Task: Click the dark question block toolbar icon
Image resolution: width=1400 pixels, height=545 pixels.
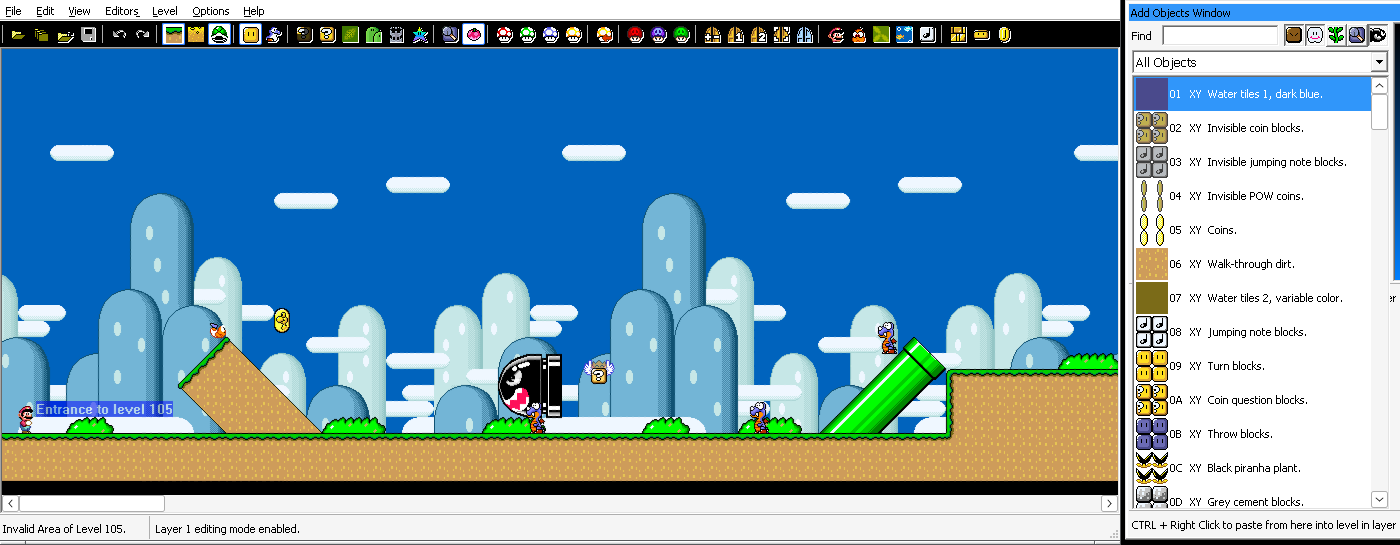Action: (305, 35)
